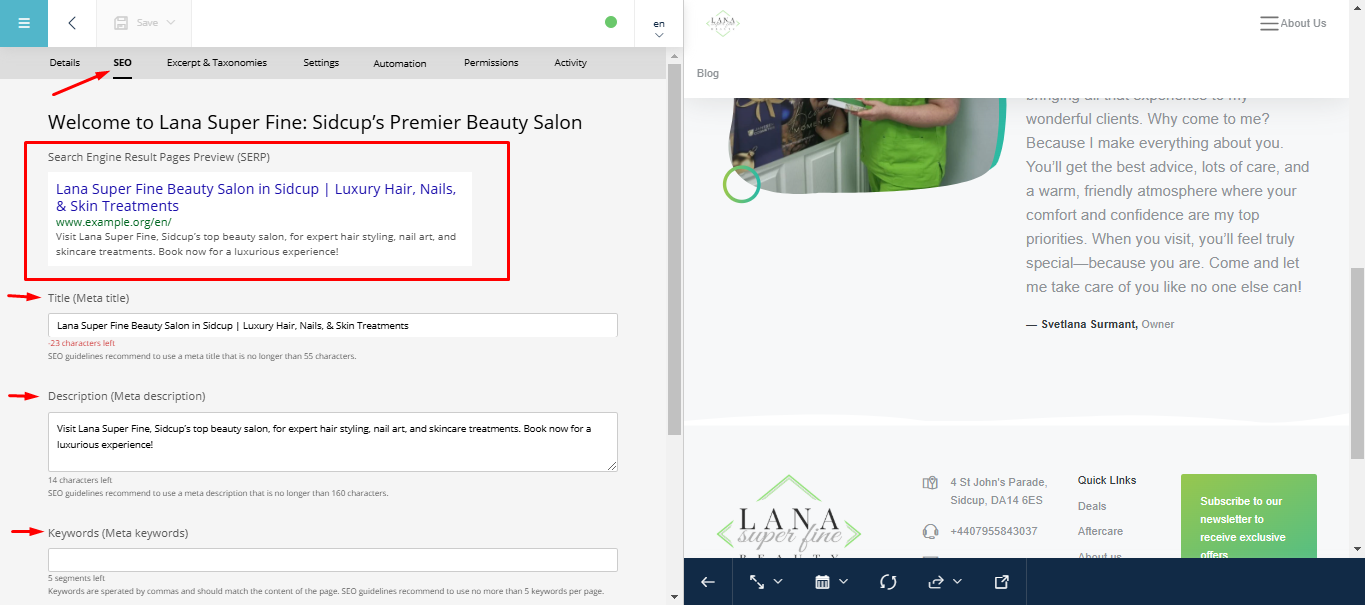The width and height of the screenshot is (1365, 605).
Task: Open the Excerpt & Taxonomies tab
Action: (217, 63)
